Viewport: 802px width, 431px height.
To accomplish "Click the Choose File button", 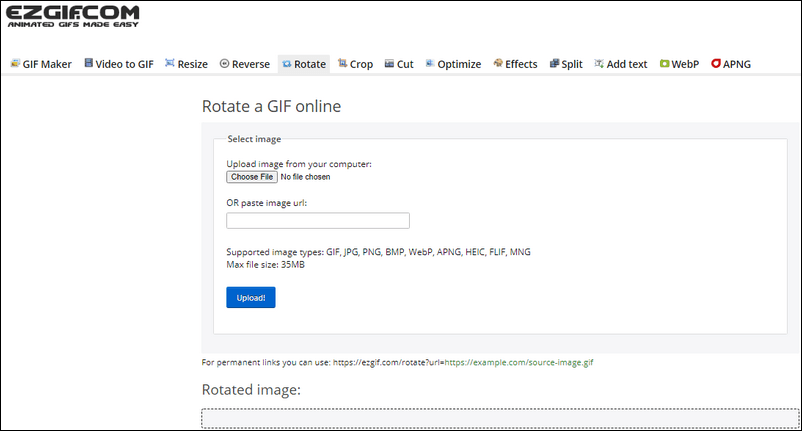I will coord(252,177).
